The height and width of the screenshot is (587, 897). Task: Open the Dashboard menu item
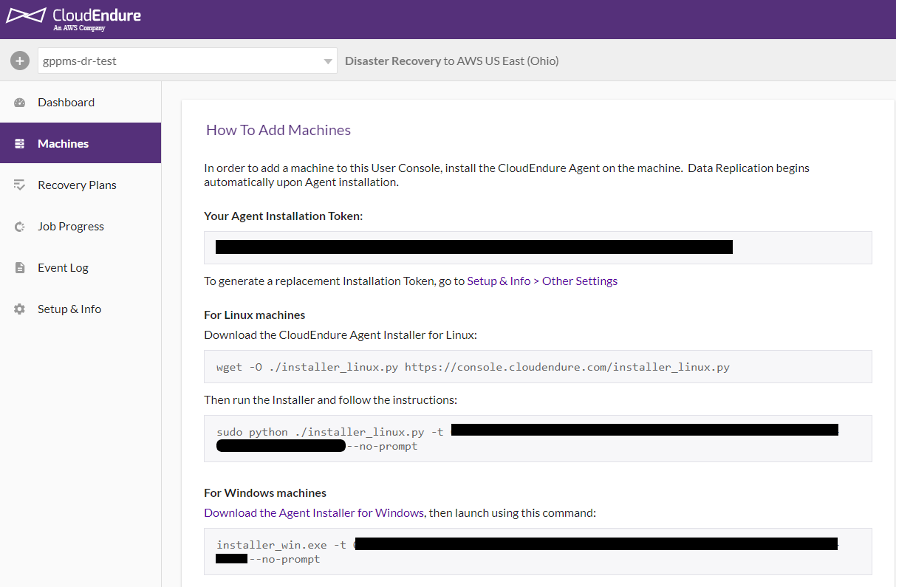80,102
